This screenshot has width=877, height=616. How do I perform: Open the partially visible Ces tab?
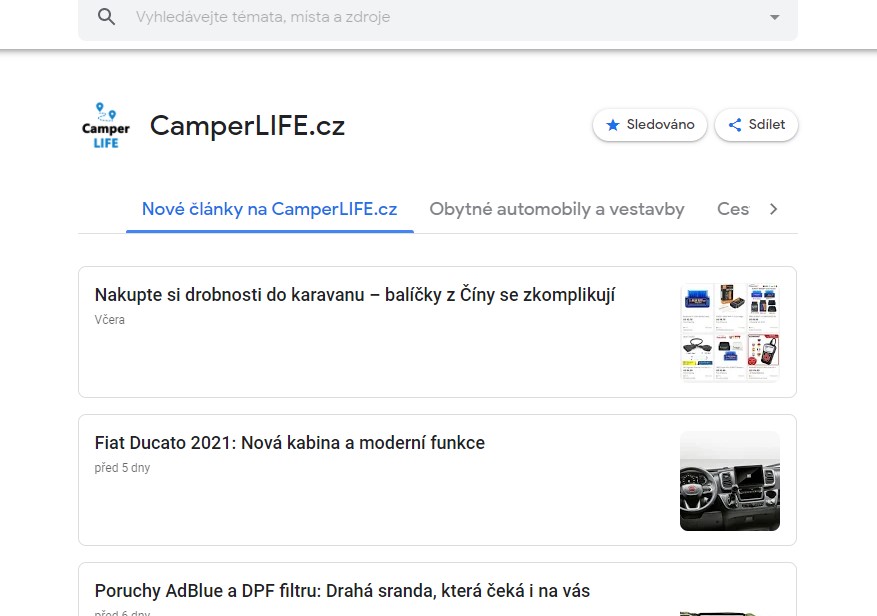click(733, 209)
